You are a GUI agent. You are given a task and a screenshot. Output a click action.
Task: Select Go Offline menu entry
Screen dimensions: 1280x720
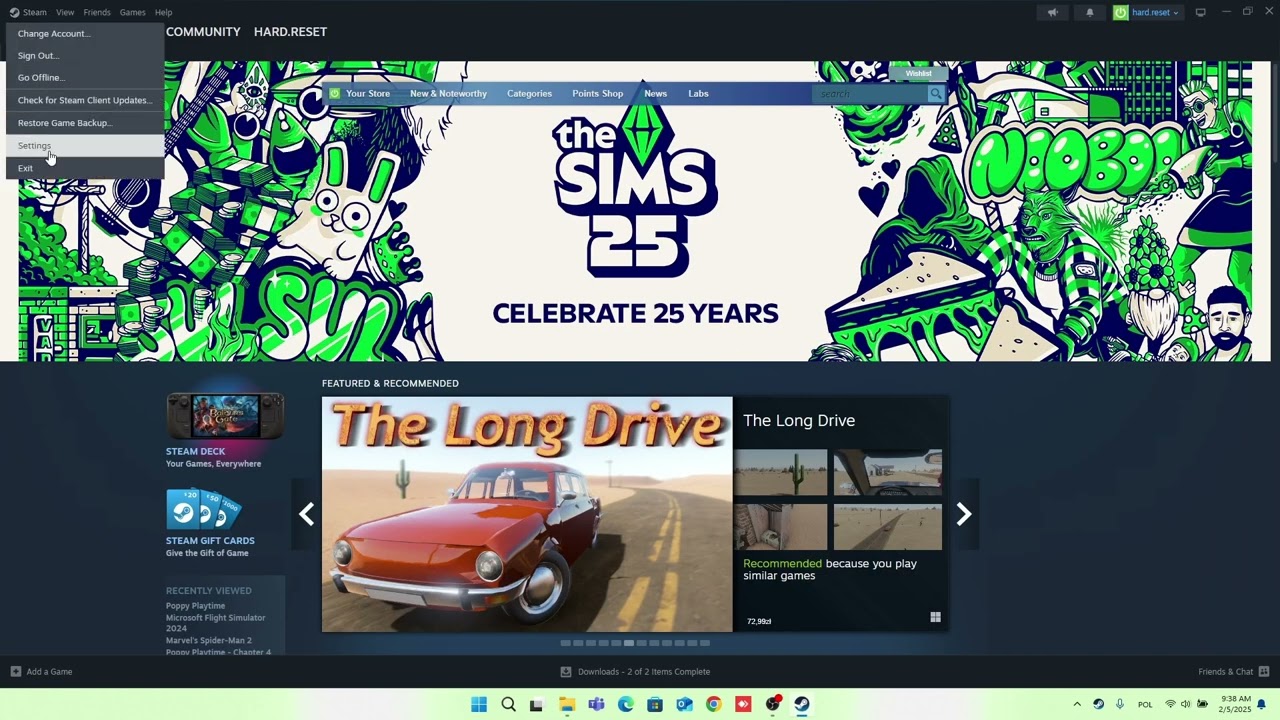click(85, 77)
